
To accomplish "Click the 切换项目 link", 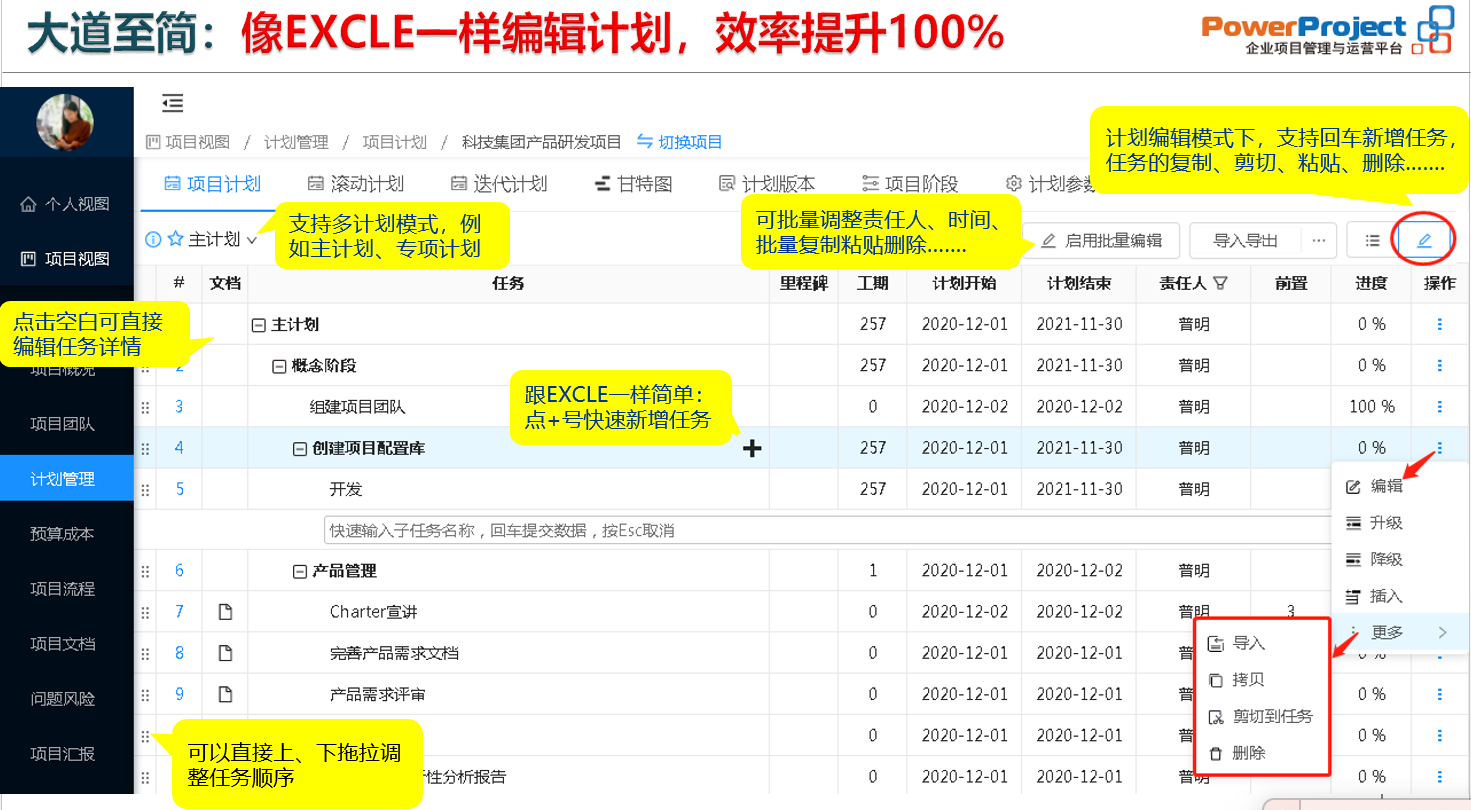I will click(x=679, y=142).
